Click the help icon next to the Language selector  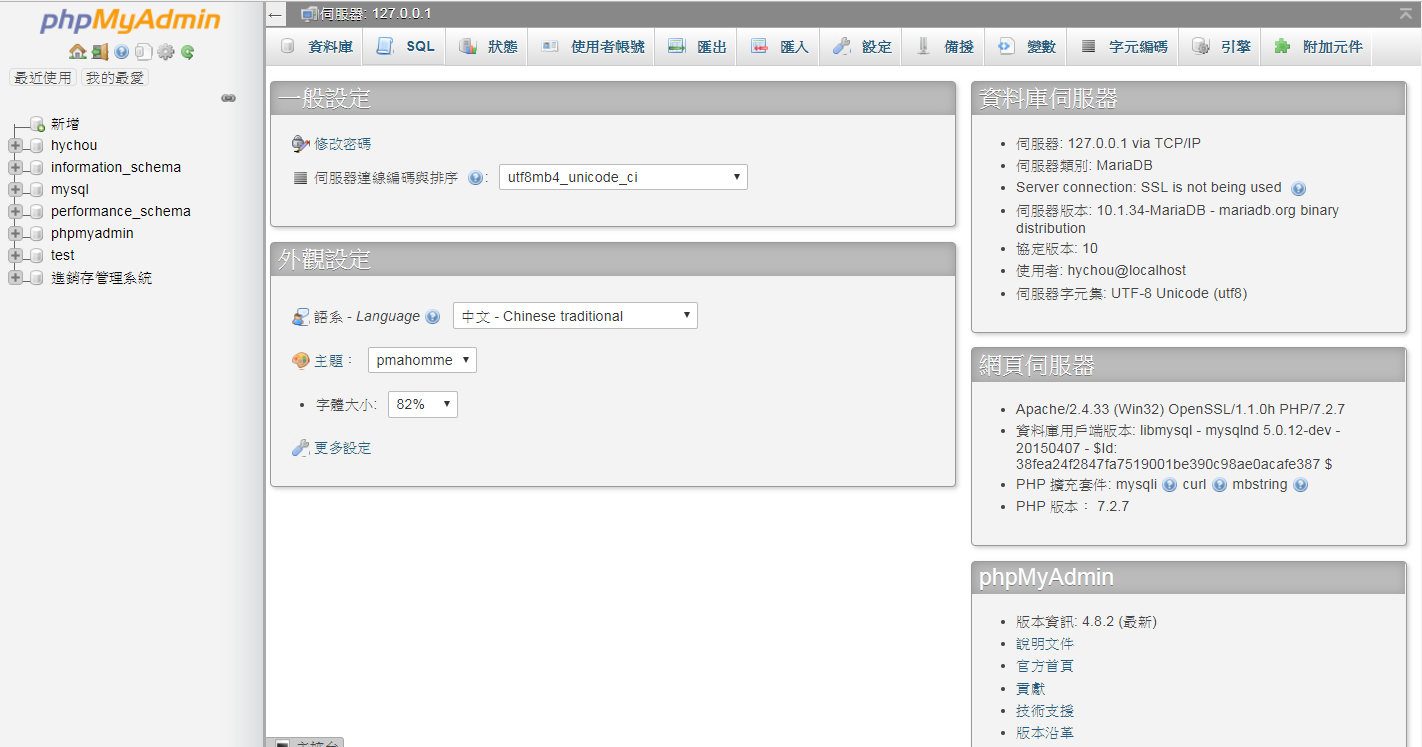433,315
